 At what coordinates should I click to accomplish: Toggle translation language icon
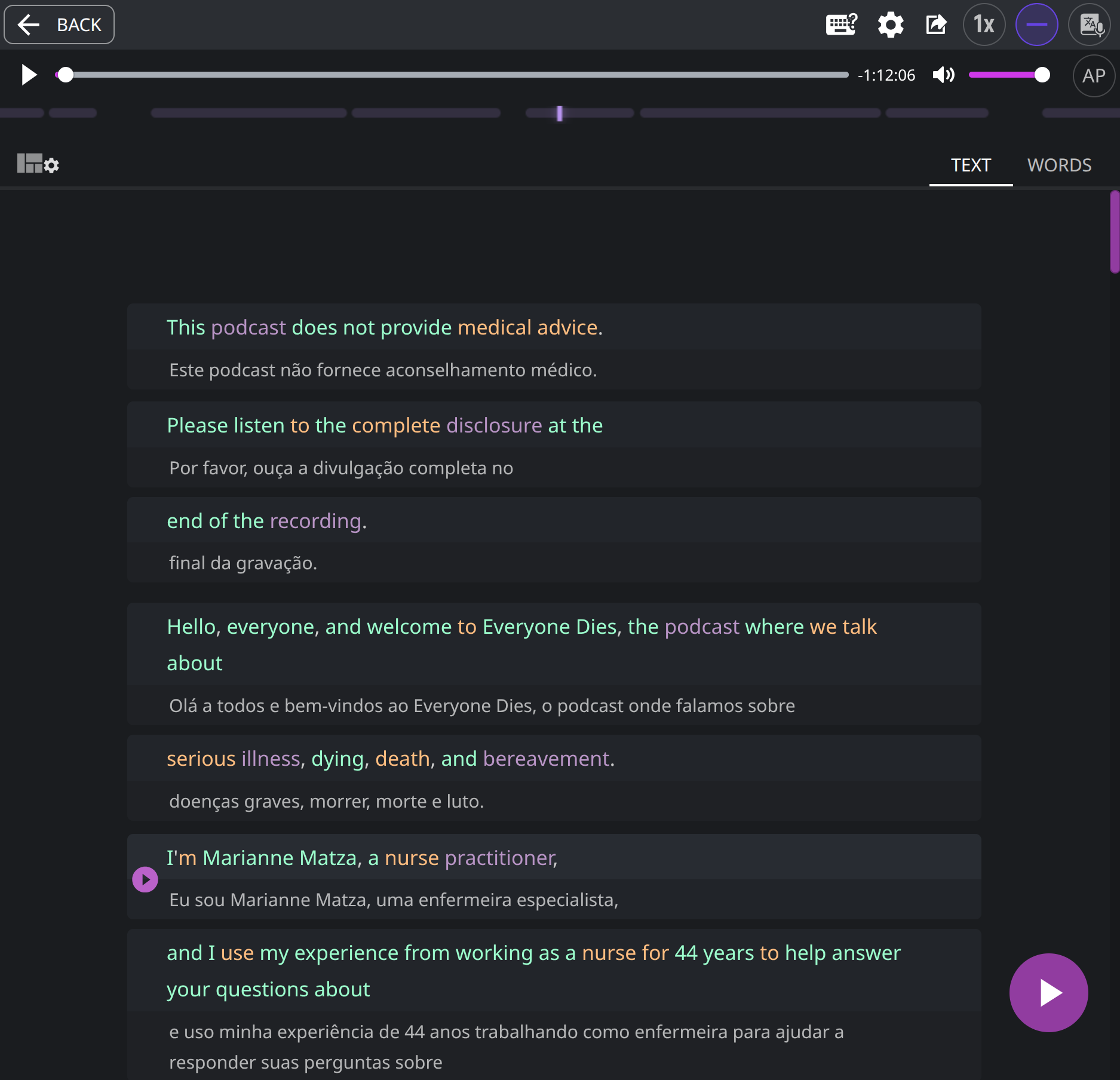[x=1090, y=24]
